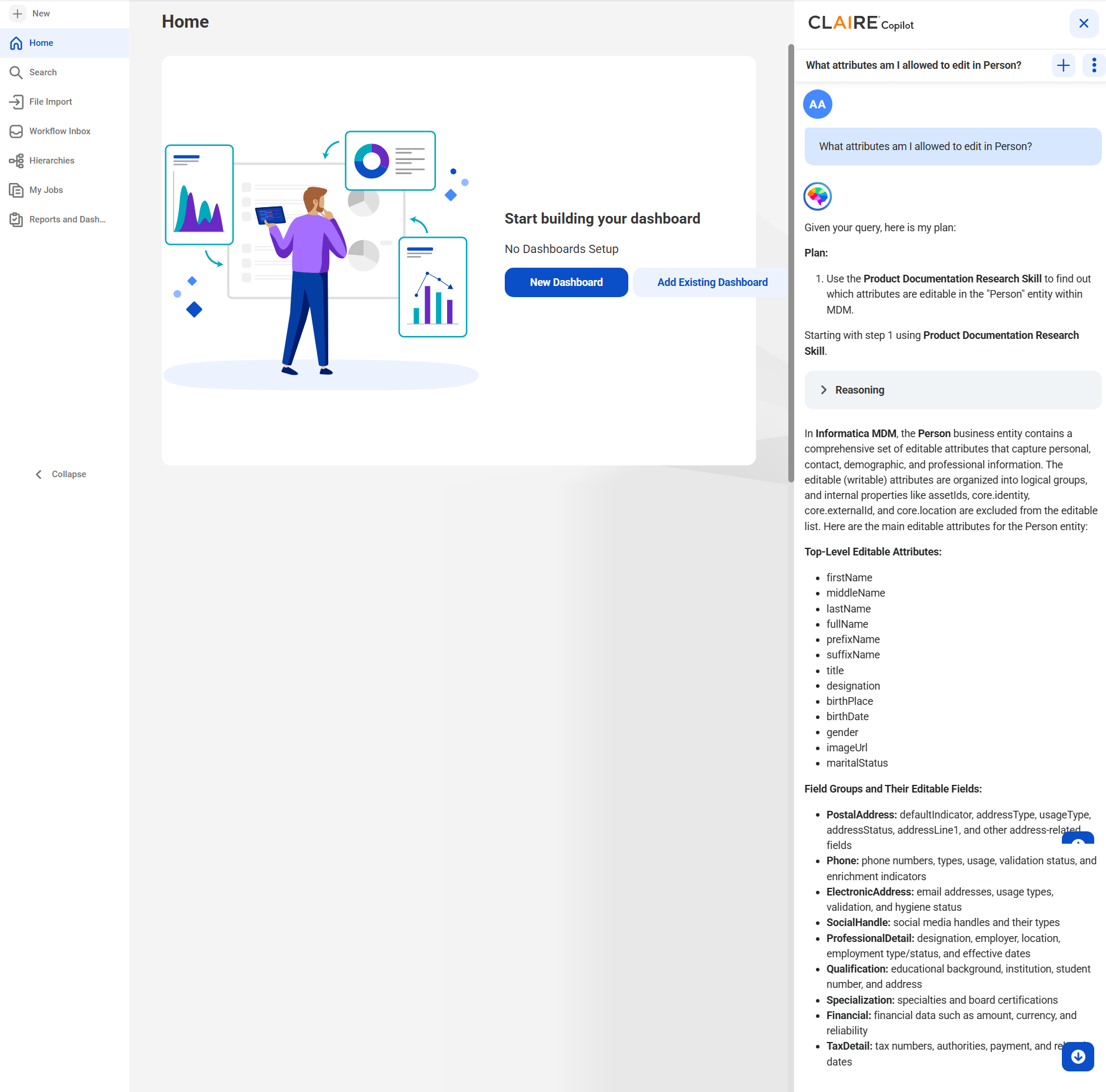The height and width of the screenshot is (1092, 1106).
Task: Click the CLAIRE Copilot logo
Action: [861, 24]
